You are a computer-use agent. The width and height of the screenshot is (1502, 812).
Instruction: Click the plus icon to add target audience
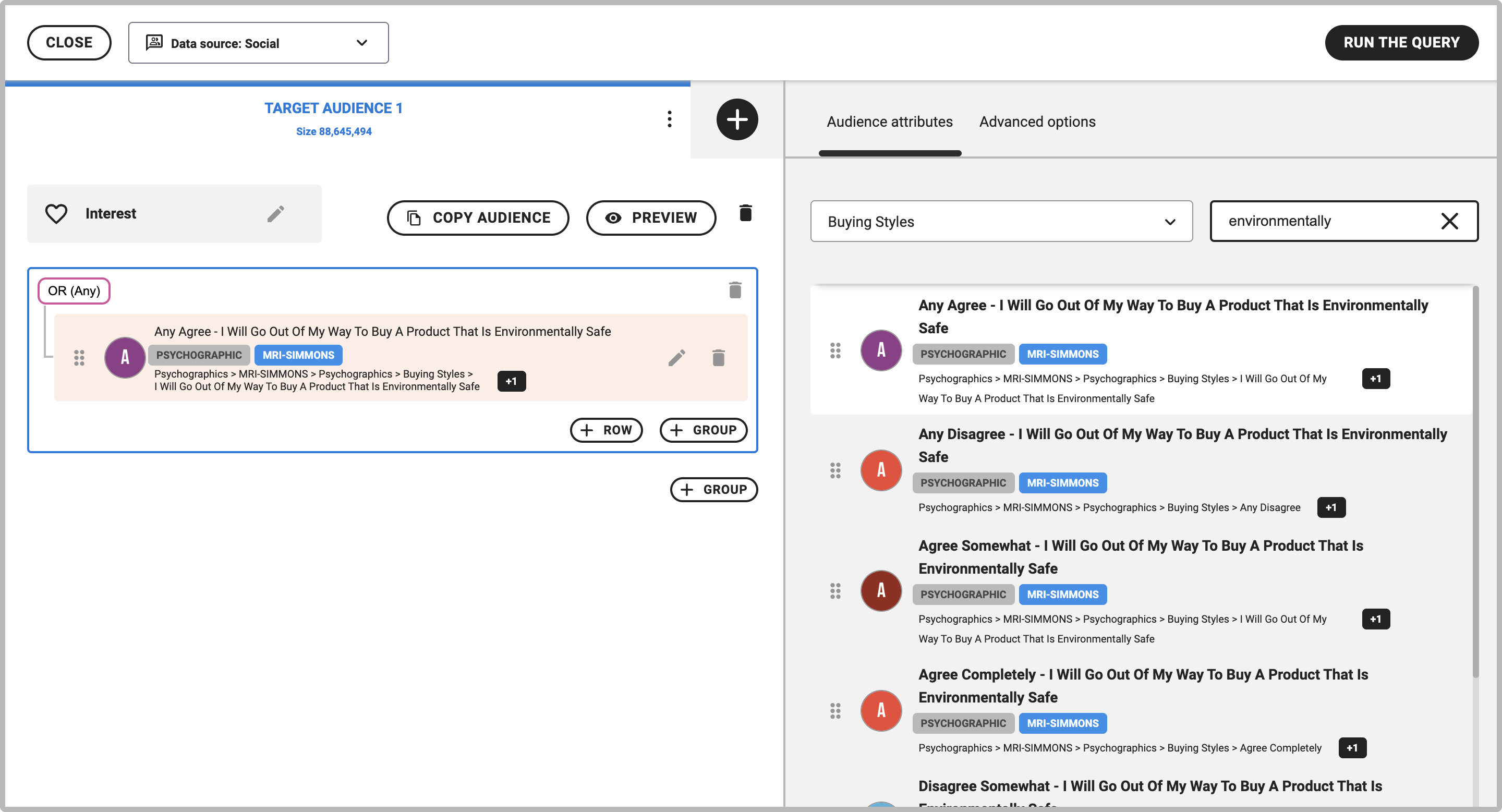pos(737,119)
